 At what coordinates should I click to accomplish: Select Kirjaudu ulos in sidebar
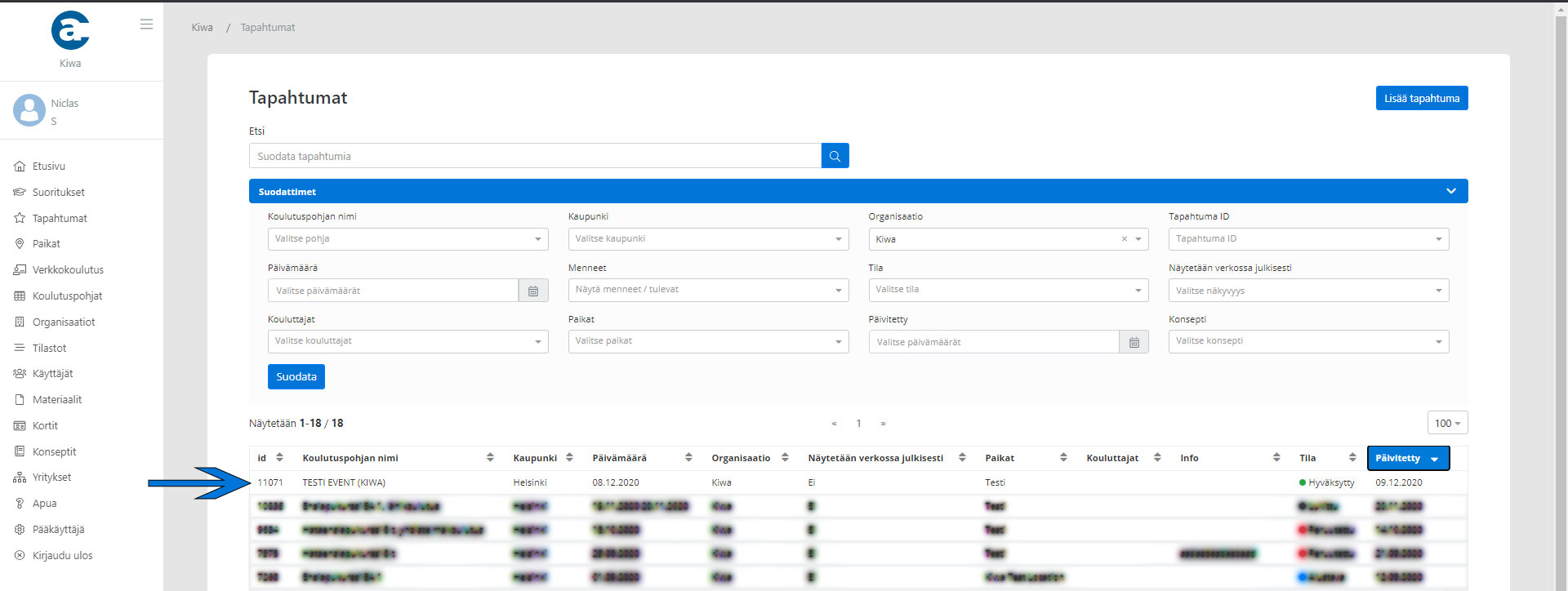pos(62,555)
